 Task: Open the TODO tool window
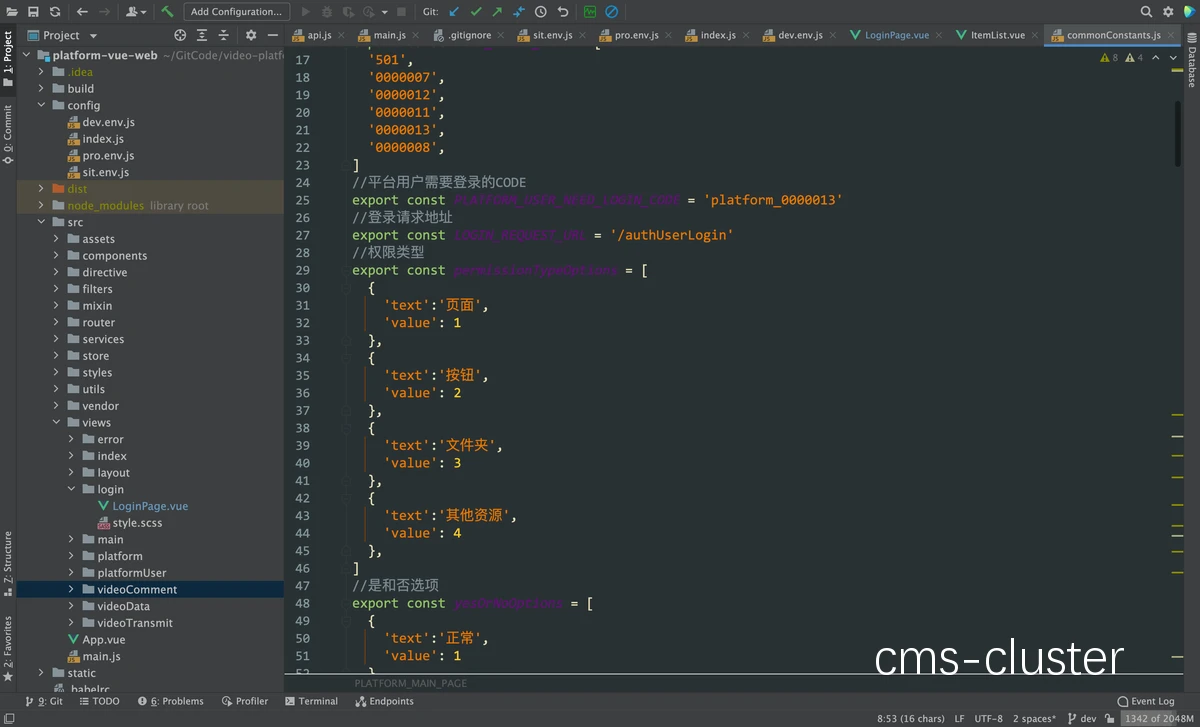[x=99, y=701]
